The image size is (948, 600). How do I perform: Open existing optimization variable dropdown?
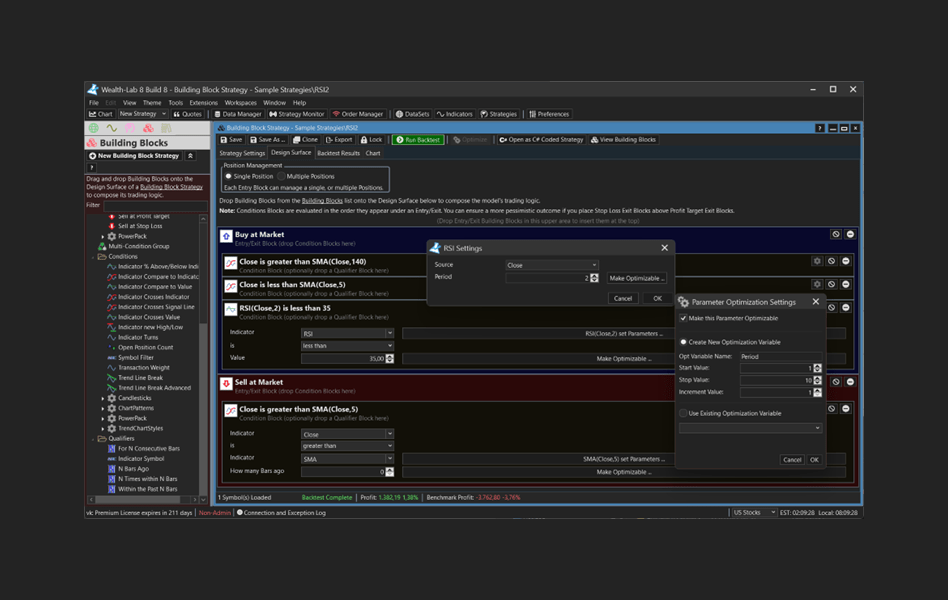pyautogui.click(x=750, y=428)
